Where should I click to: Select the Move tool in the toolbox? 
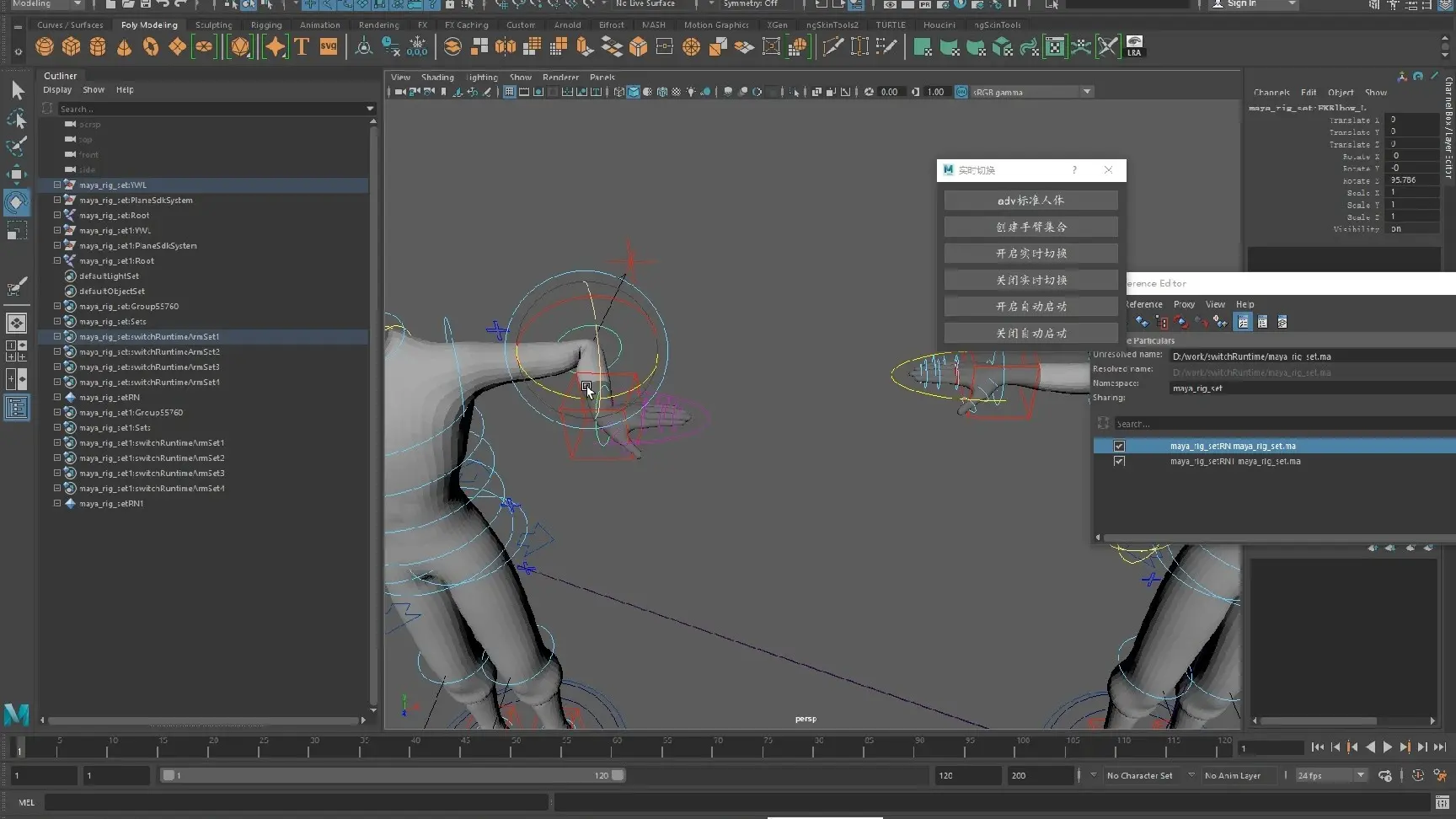(17, 174)
